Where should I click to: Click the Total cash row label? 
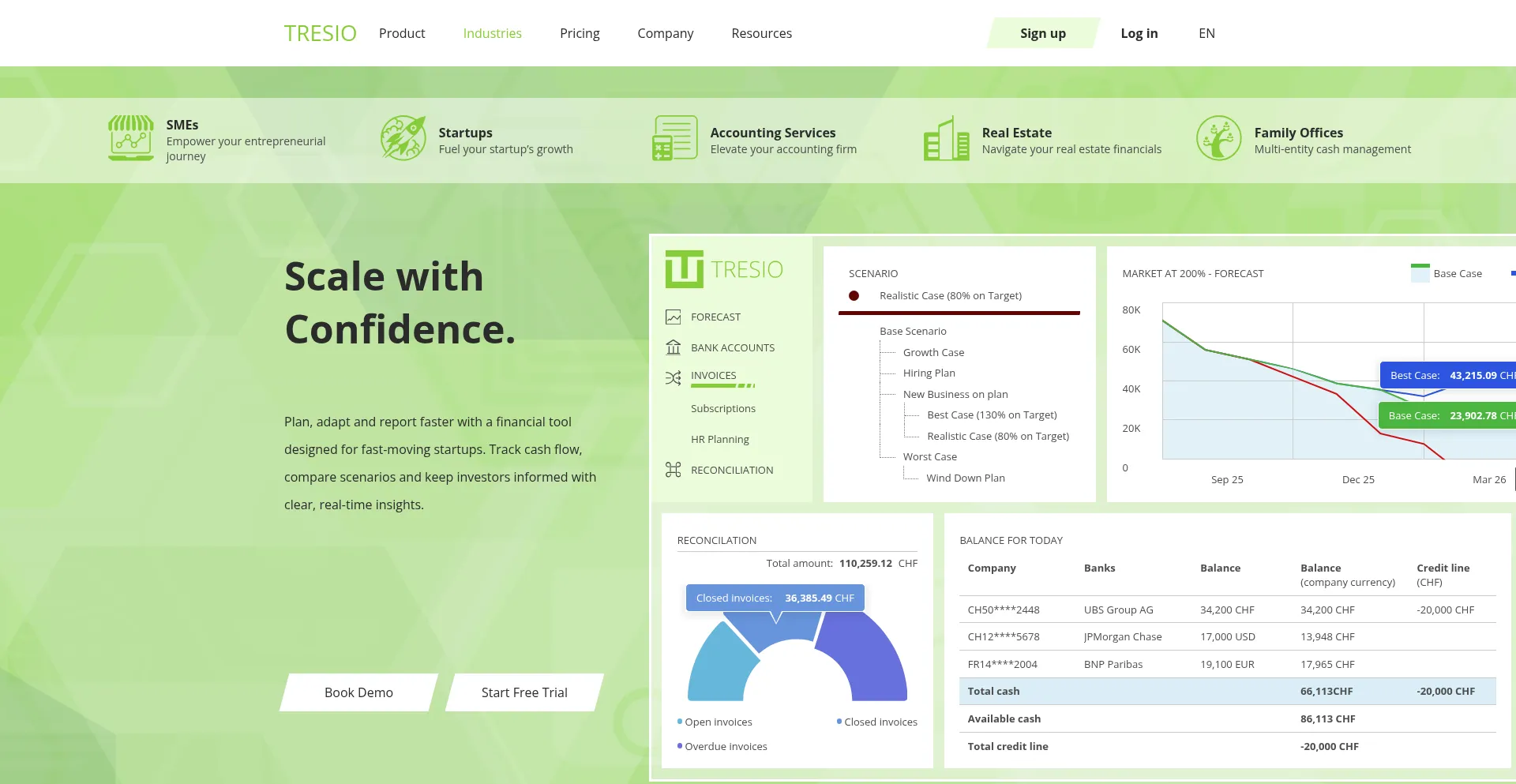[x=993, y=692]
